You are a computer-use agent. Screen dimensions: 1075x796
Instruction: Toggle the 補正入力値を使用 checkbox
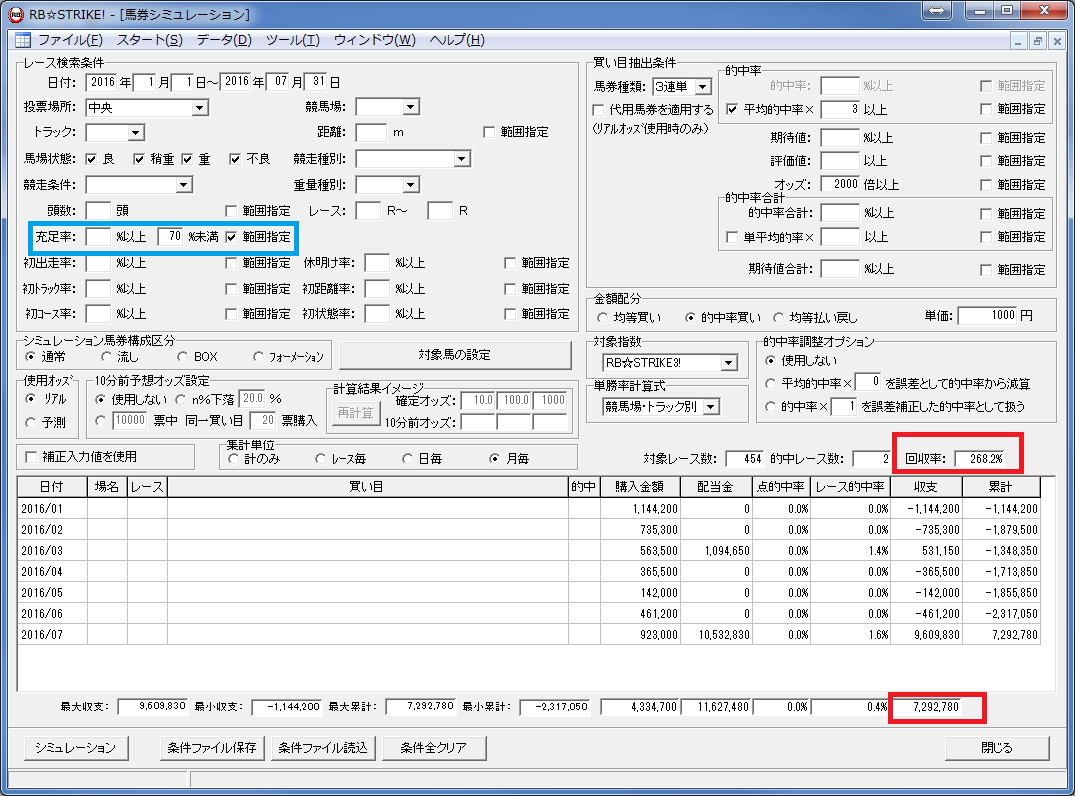tap(31, 457)
